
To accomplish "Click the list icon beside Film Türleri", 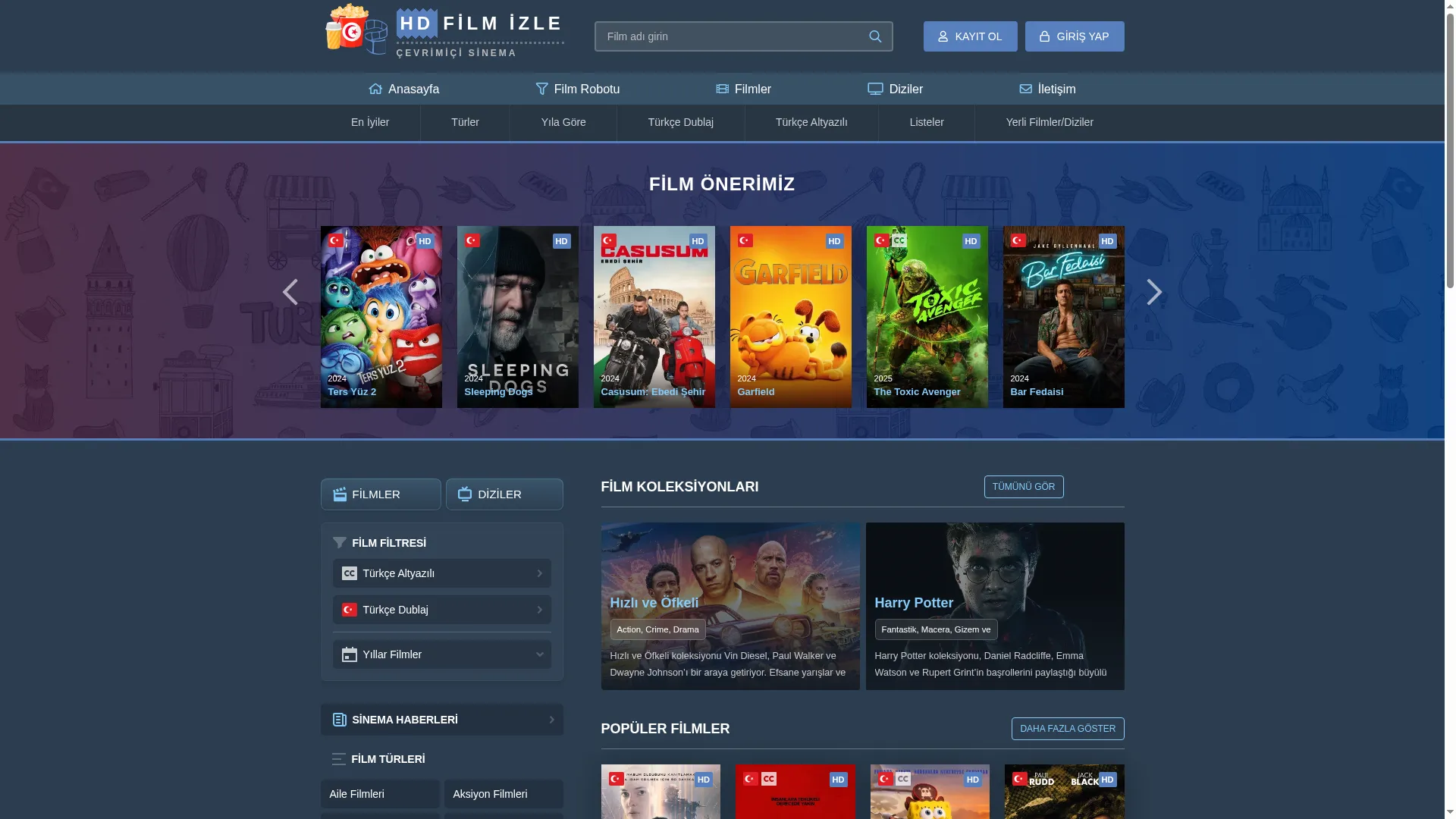I will coord(340,759).
